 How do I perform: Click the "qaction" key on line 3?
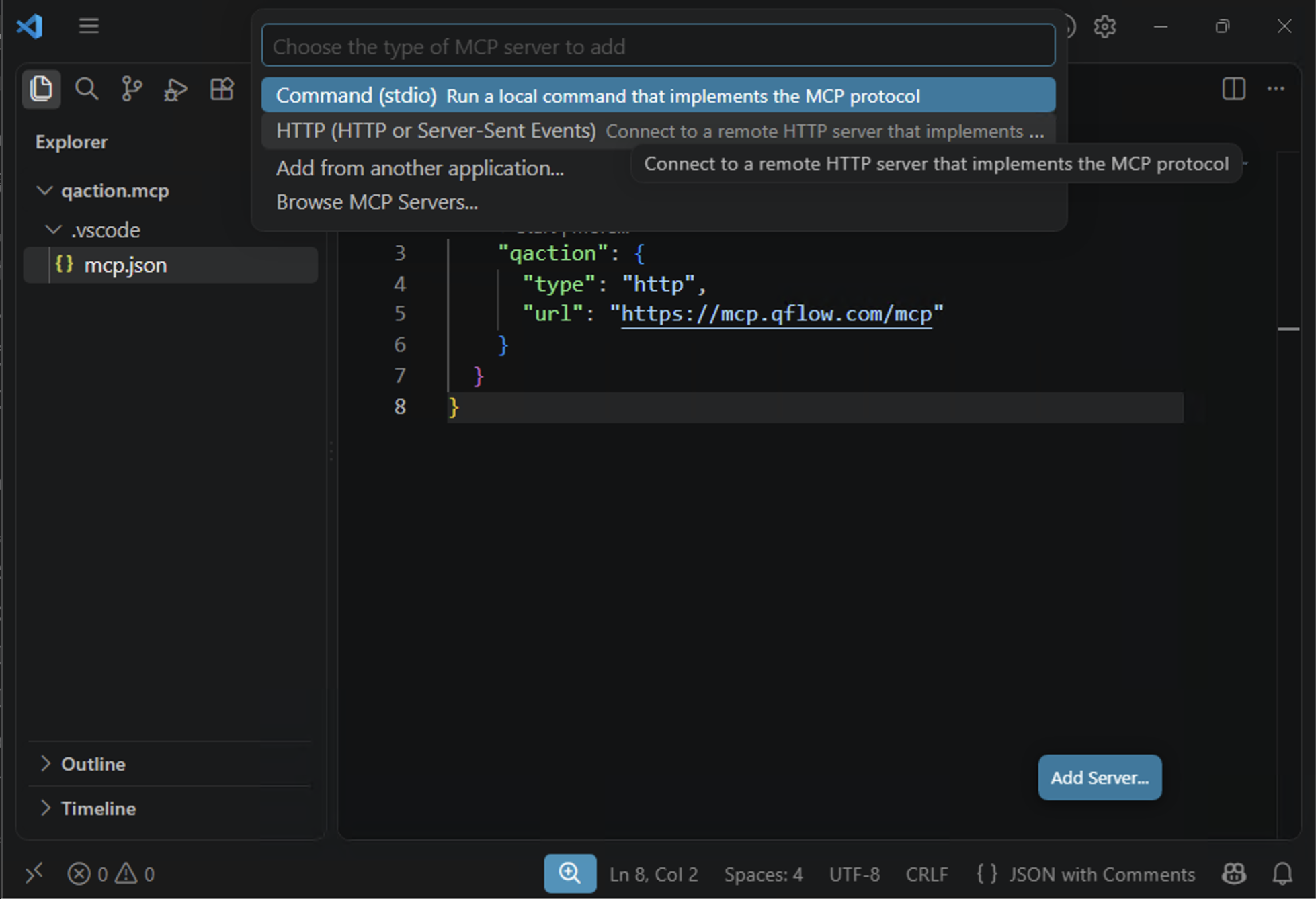553,253
